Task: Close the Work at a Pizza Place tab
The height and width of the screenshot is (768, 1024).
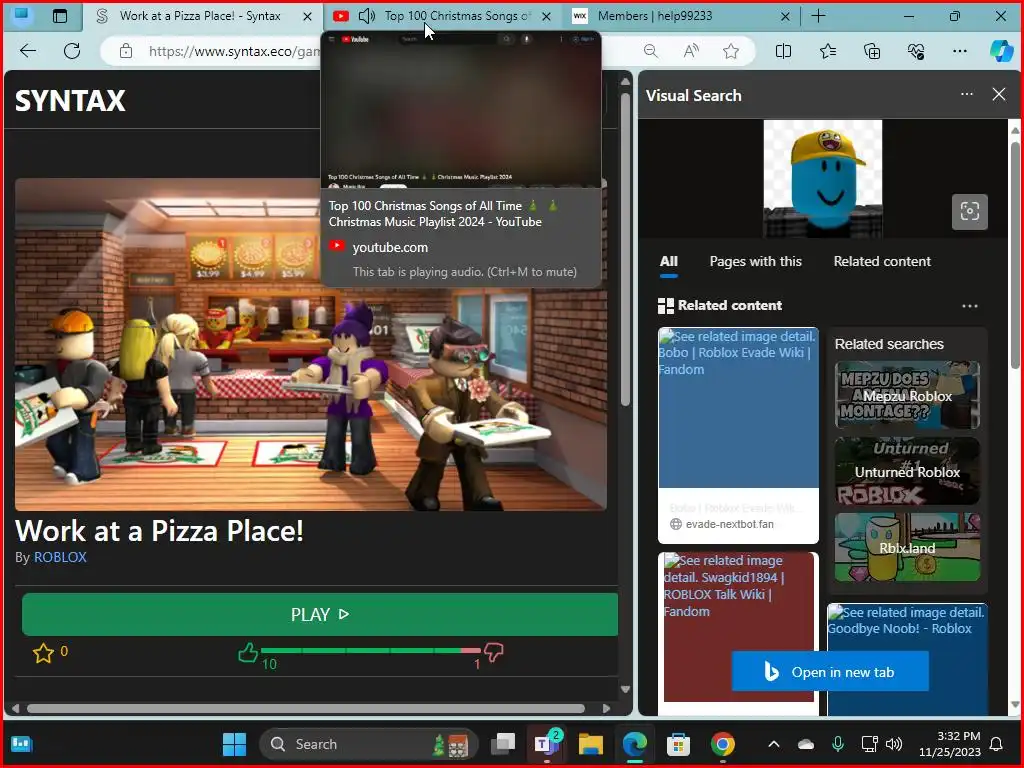Action: tap(307, 16)
